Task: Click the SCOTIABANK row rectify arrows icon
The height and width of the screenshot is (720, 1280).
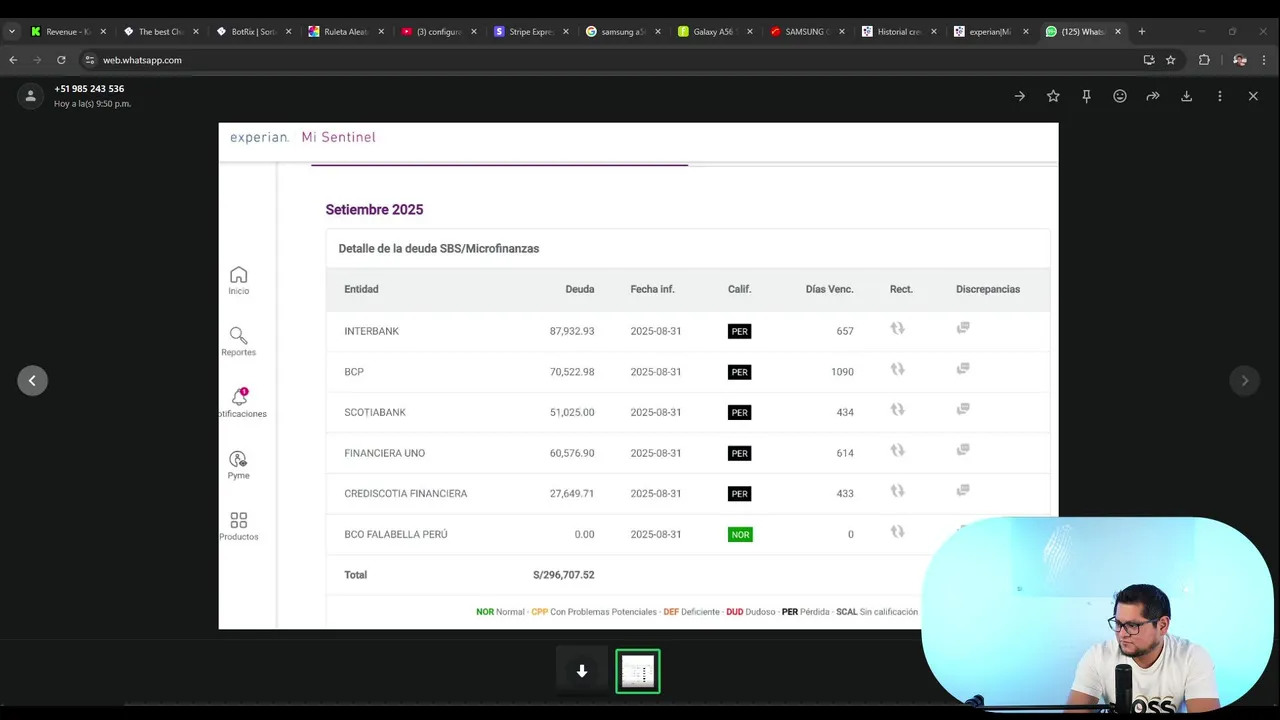Action: (898, 409)
